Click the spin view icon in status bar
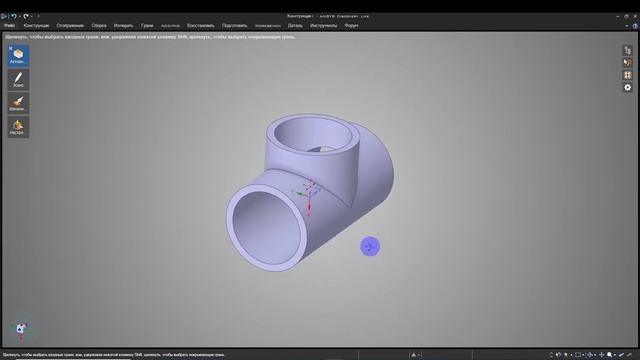The width and height of the screenshot is (640, 360). pyautogui.click(x=589, y=355)
